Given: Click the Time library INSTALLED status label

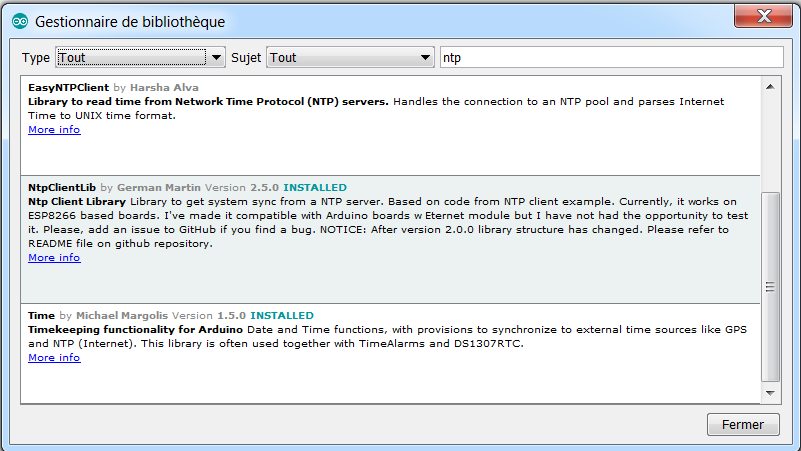Looking at the screenshot, I should (x=281, y=316).
